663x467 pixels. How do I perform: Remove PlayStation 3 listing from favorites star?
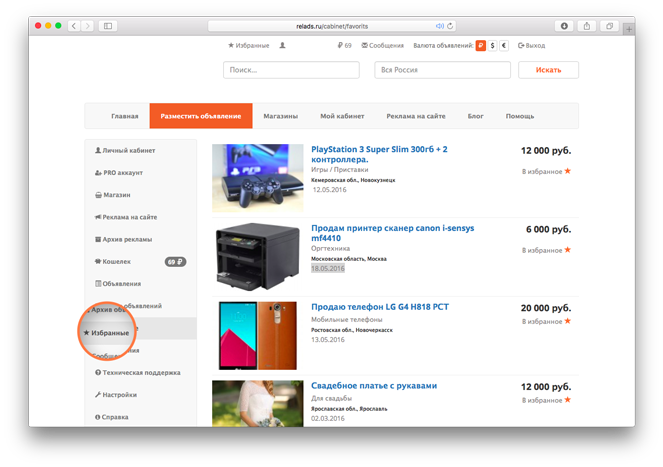click(568, 171)
